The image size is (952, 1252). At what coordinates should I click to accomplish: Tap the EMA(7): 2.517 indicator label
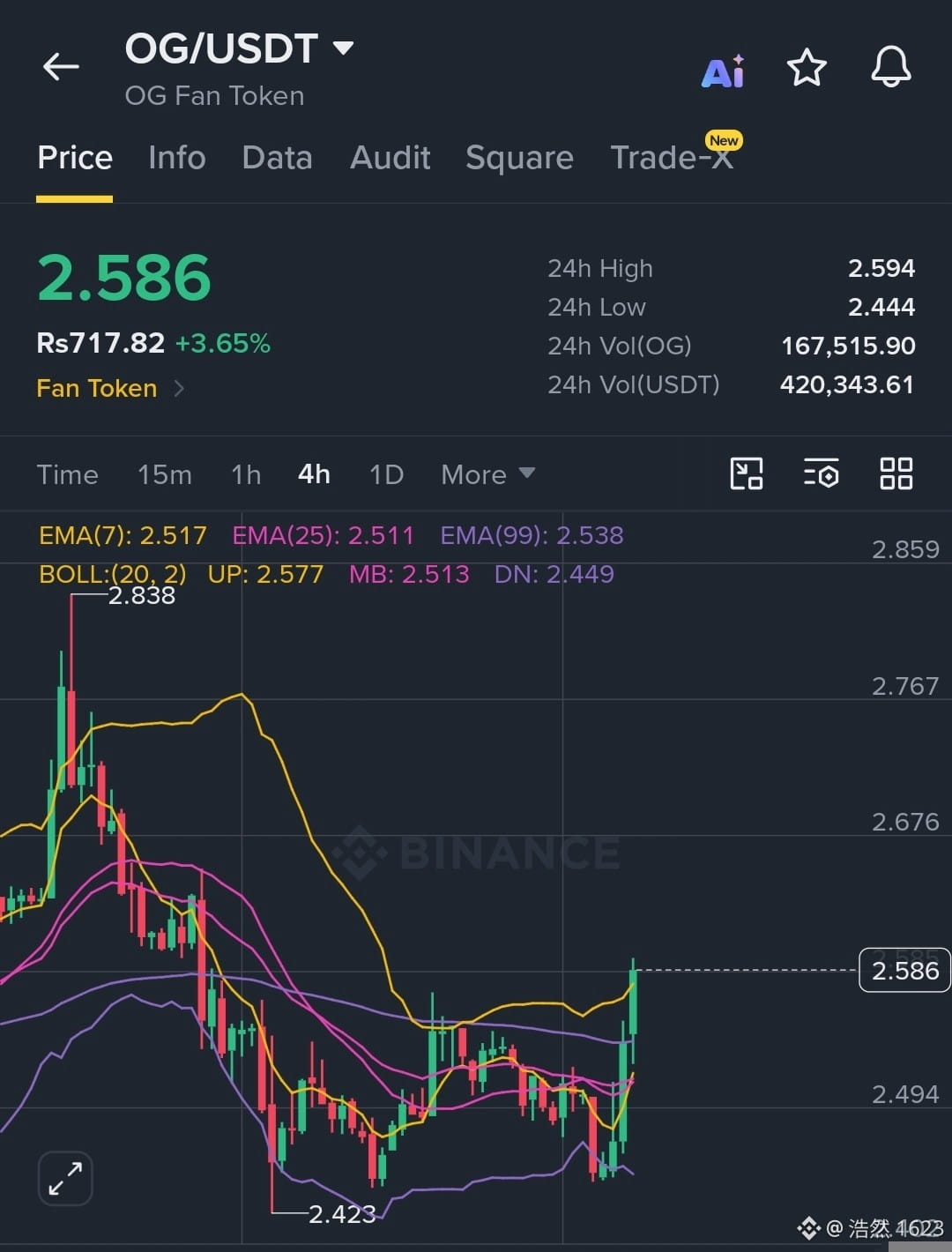[x=123, y=535]
